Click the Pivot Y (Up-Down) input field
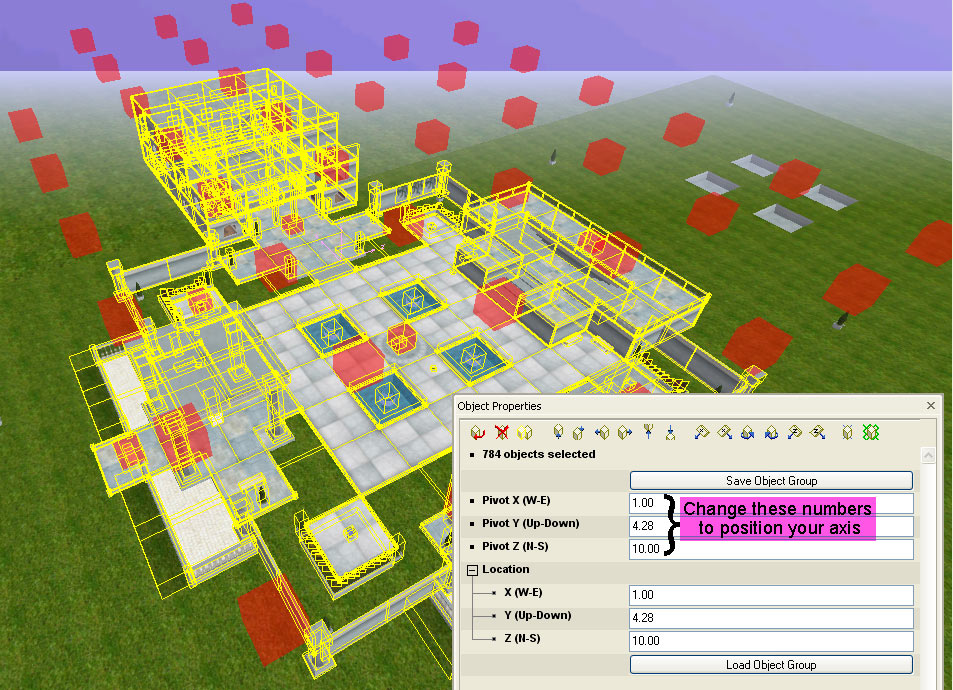The height and width of the screenshot is (690, 953). pyautogui.click(x=771, y=526)
